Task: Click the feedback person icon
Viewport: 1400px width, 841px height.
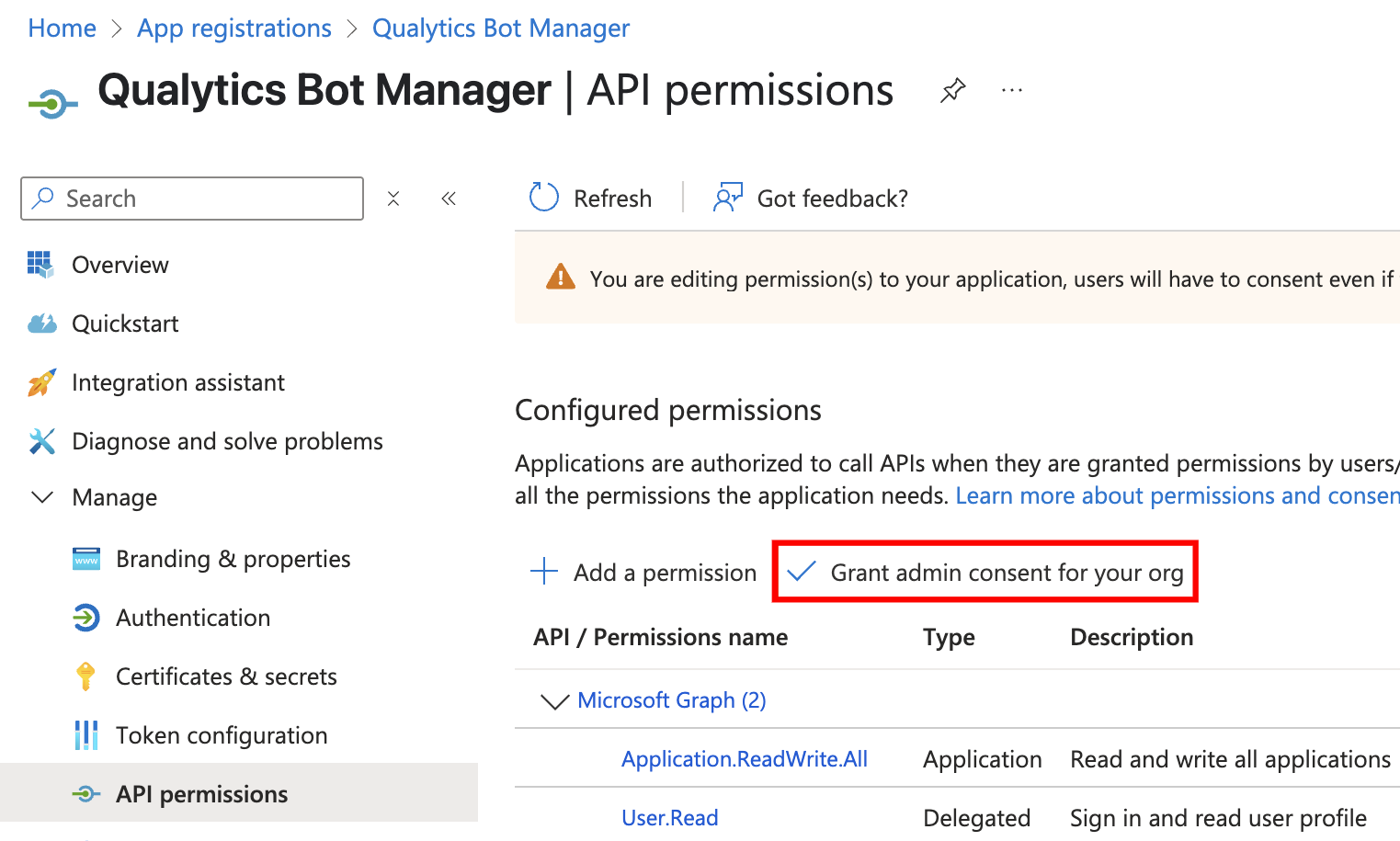Action: pyautogui.click(x=728, y=197)
